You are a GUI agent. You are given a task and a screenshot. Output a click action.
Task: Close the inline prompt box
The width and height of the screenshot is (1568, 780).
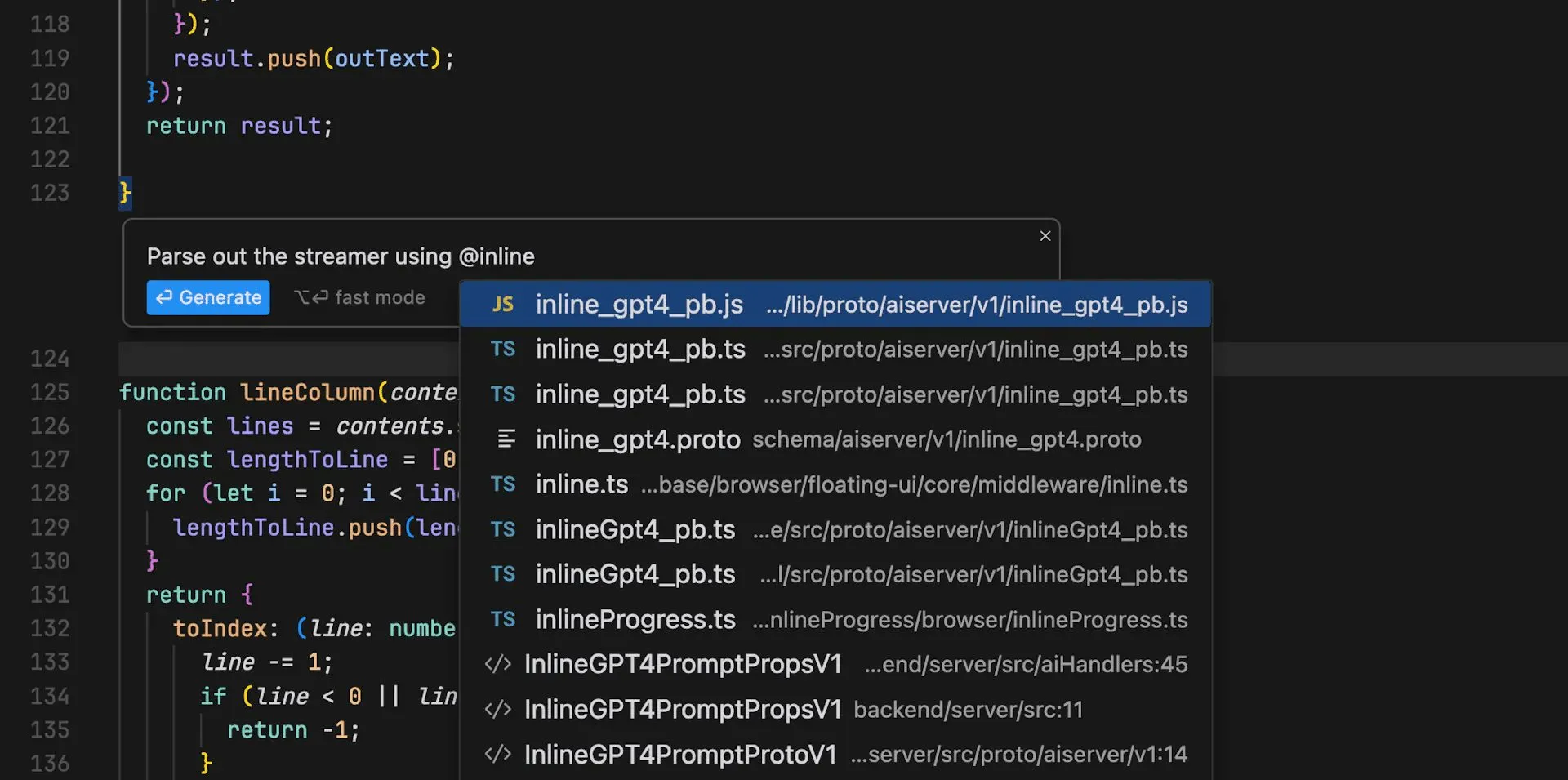(x=1045, y=236)
